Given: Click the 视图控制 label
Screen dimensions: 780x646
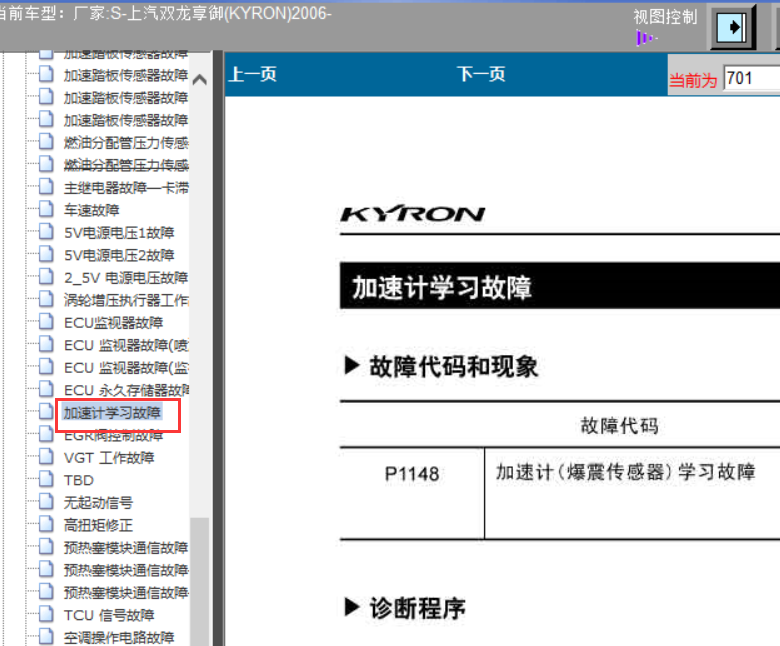Looking at the screenshot, I should [665, 17].
